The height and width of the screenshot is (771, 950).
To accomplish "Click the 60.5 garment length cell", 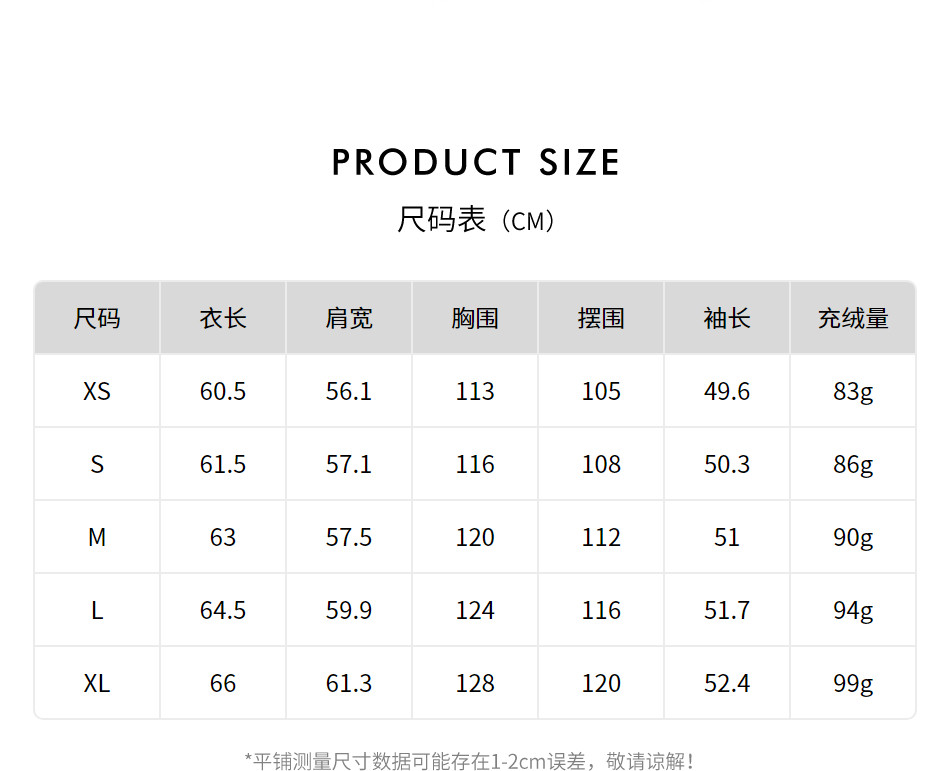I will click(223, 391).
